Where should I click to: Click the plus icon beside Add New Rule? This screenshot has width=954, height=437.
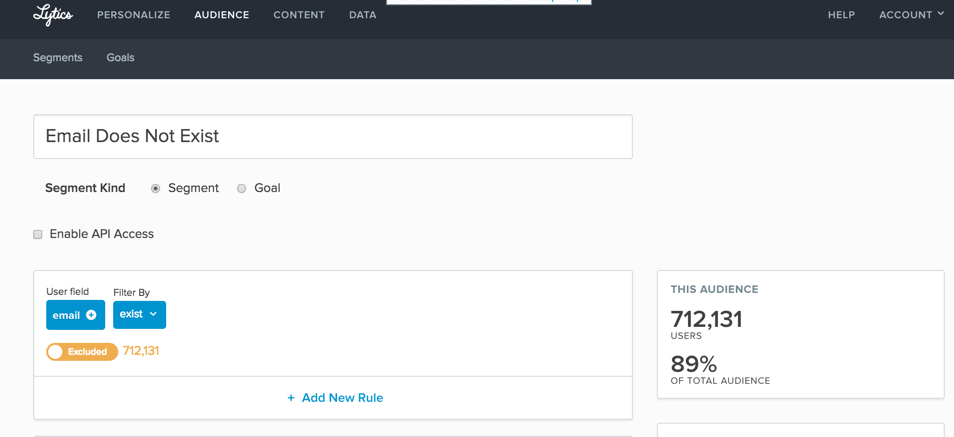click(291, 398)
